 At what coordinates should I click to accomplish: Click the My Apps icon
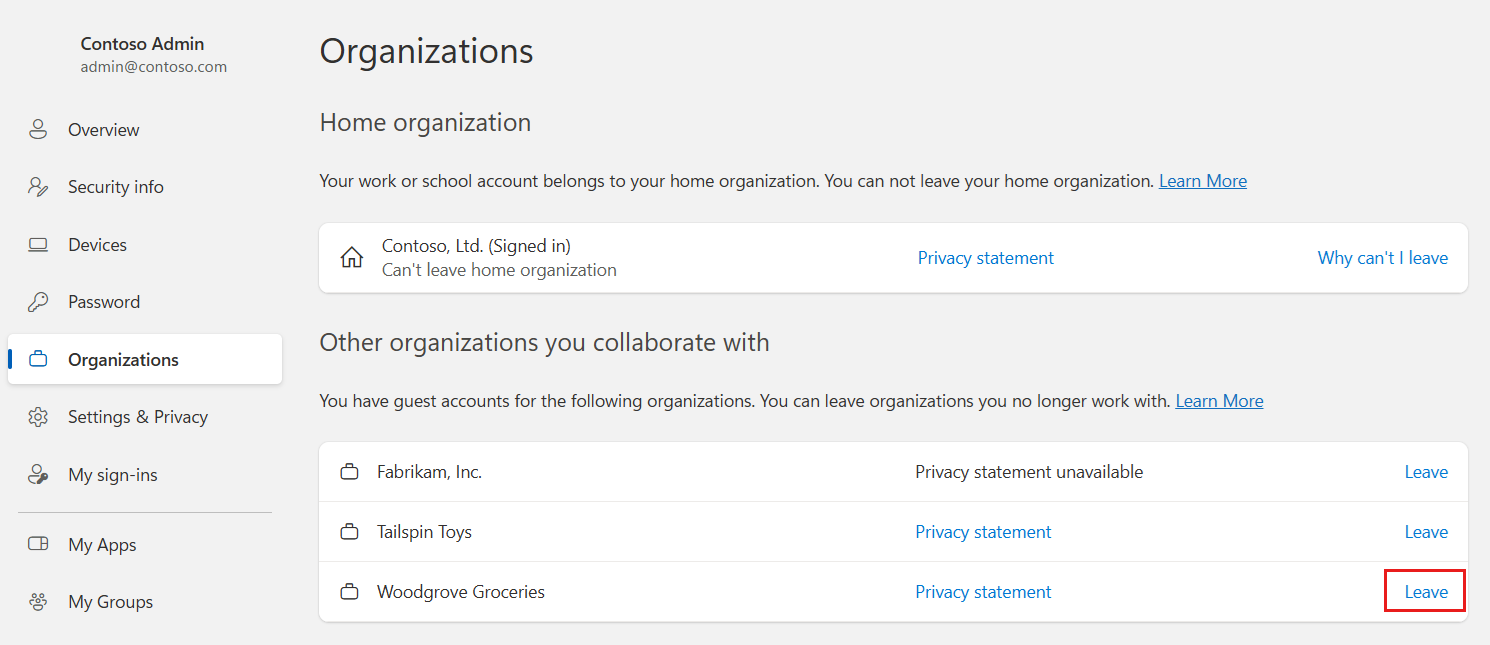[x=38, y=545]
